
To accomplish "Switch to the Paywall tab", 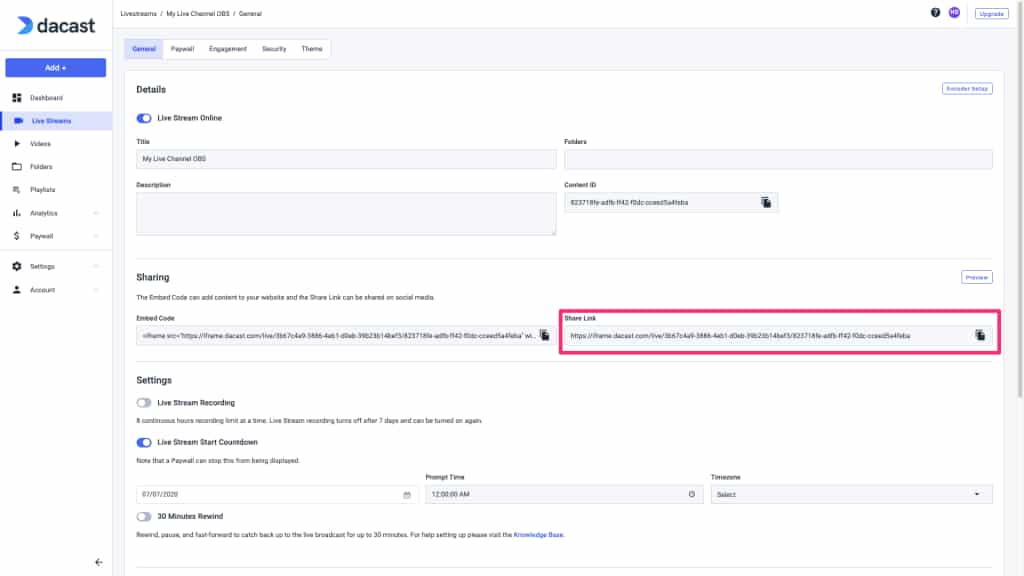I will [x=182, y=49].
